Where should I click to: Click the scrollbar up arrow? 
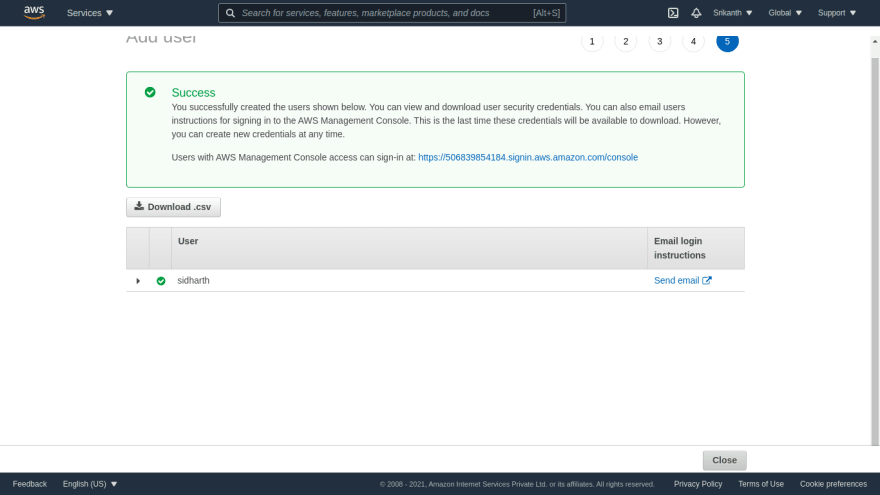pyautogui.click(x=875, y=42)
